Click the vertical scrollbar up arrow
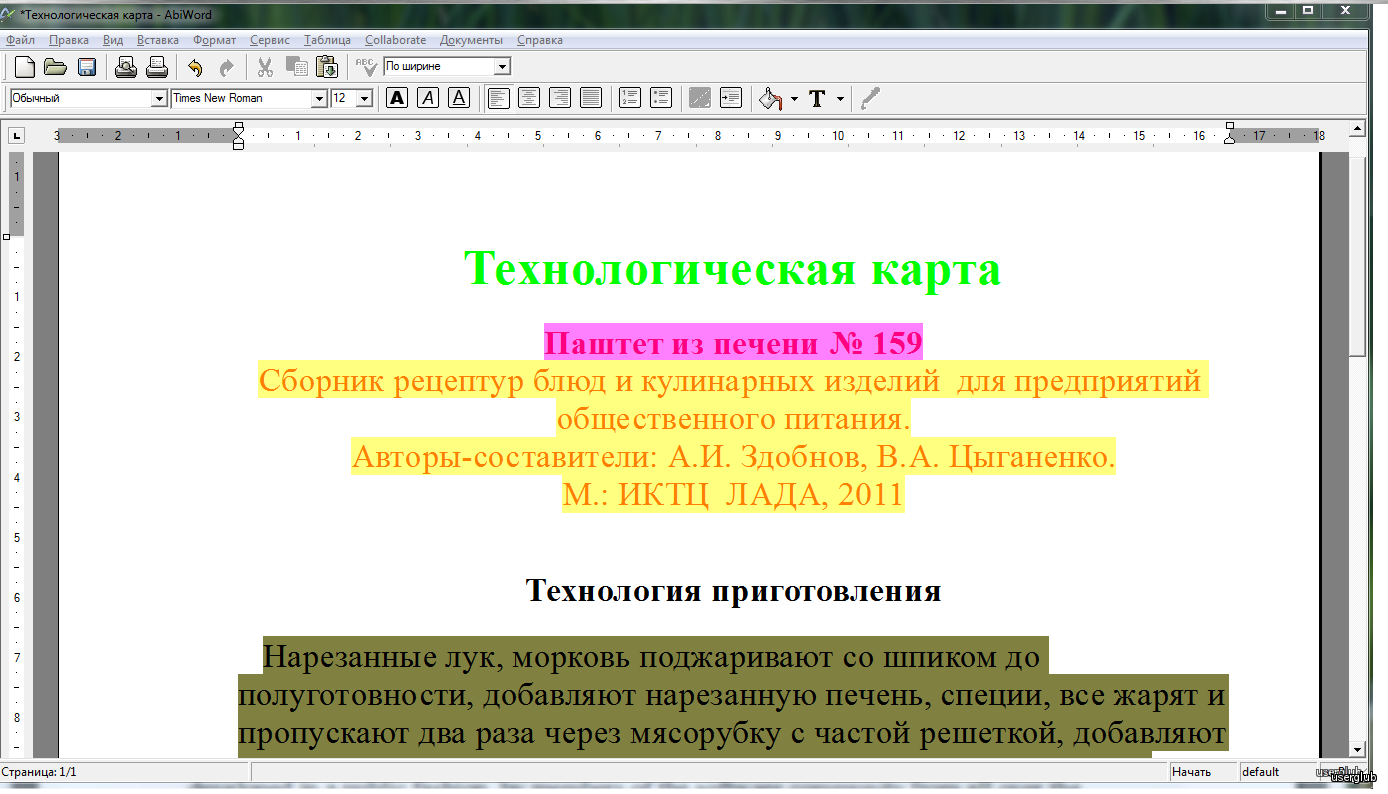 tap(1357, 128)
